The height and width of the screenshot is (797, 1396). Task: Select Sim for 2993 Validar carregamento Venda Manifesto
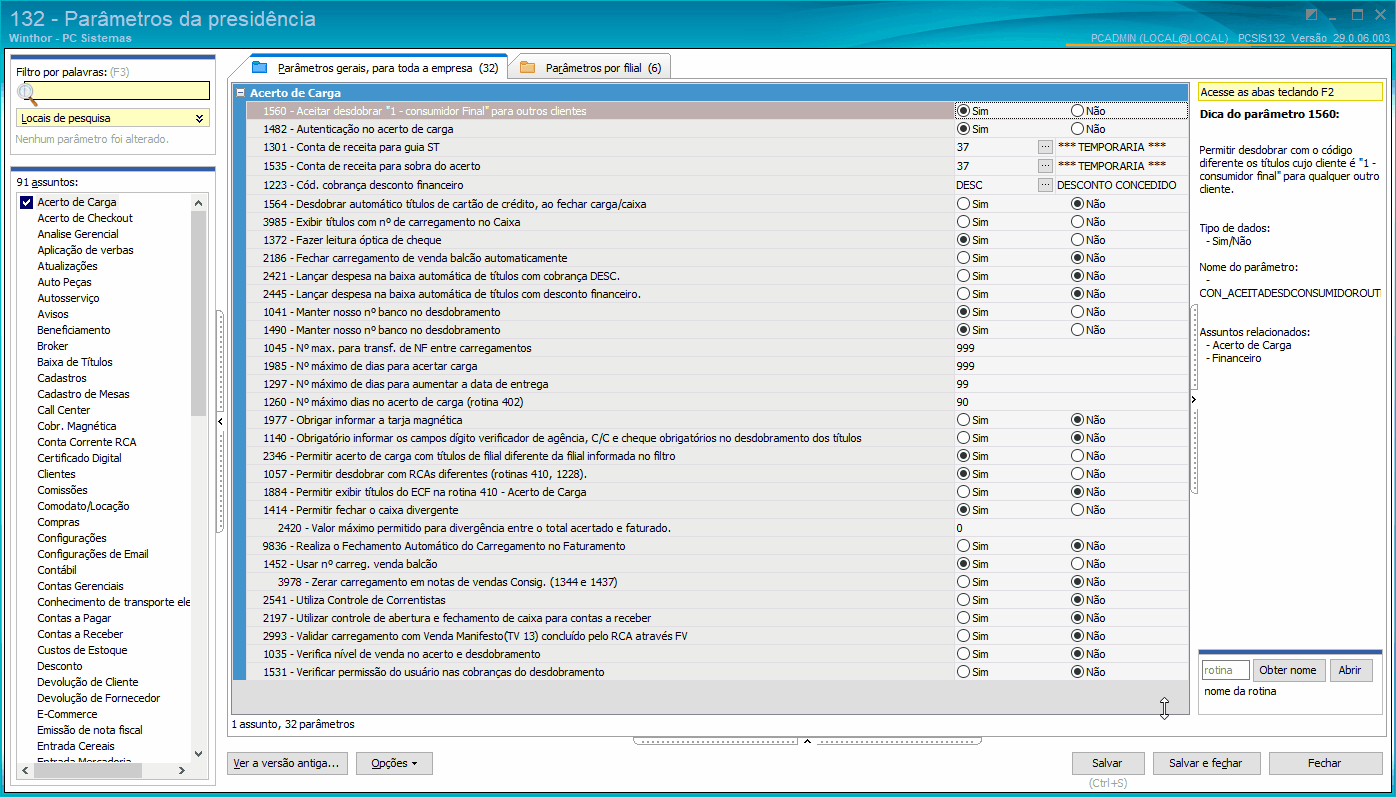964,636
